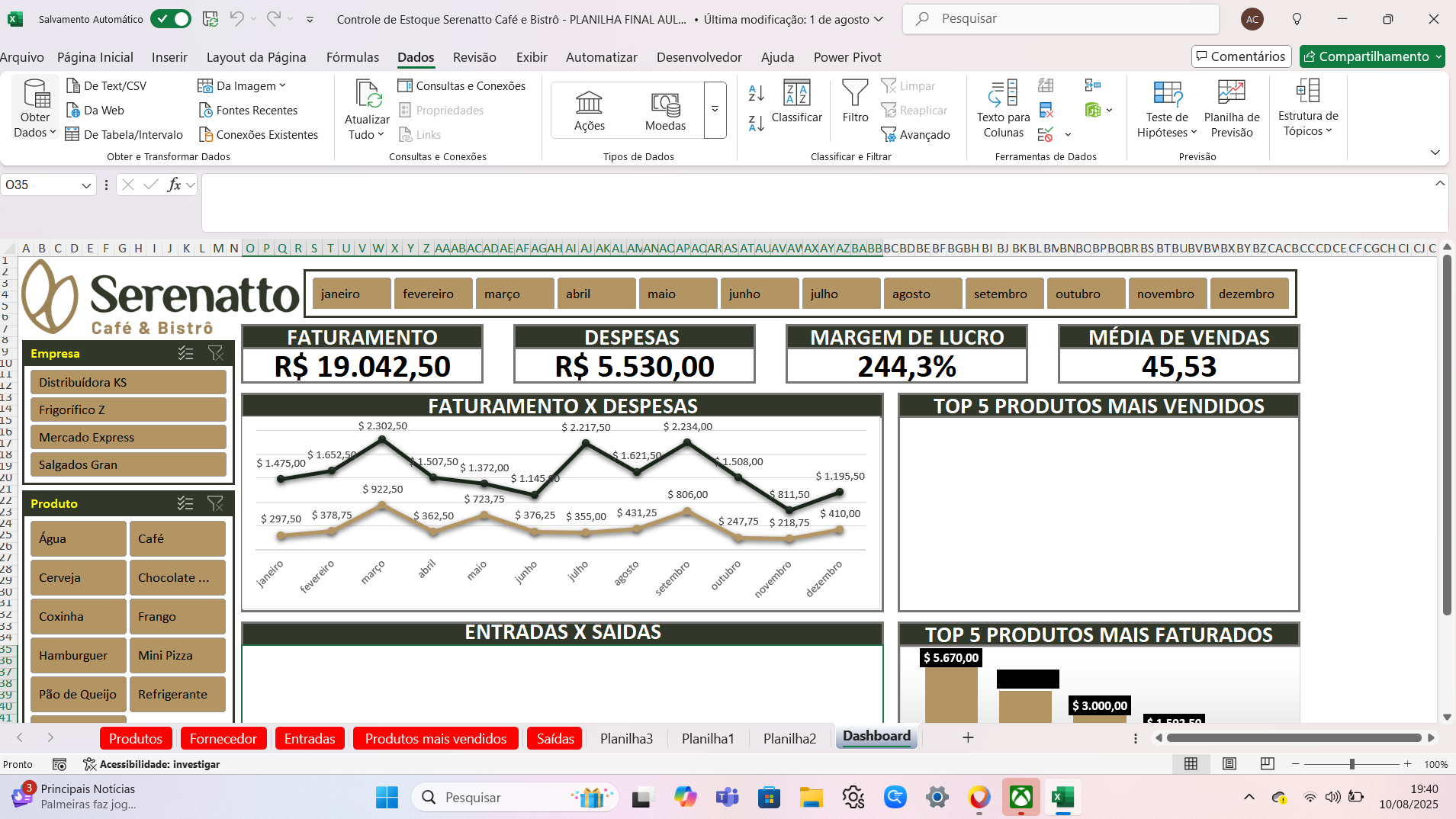1456x819 pixels.
Task: Click the save icon in title bar
Action: (x=211, y=19)
